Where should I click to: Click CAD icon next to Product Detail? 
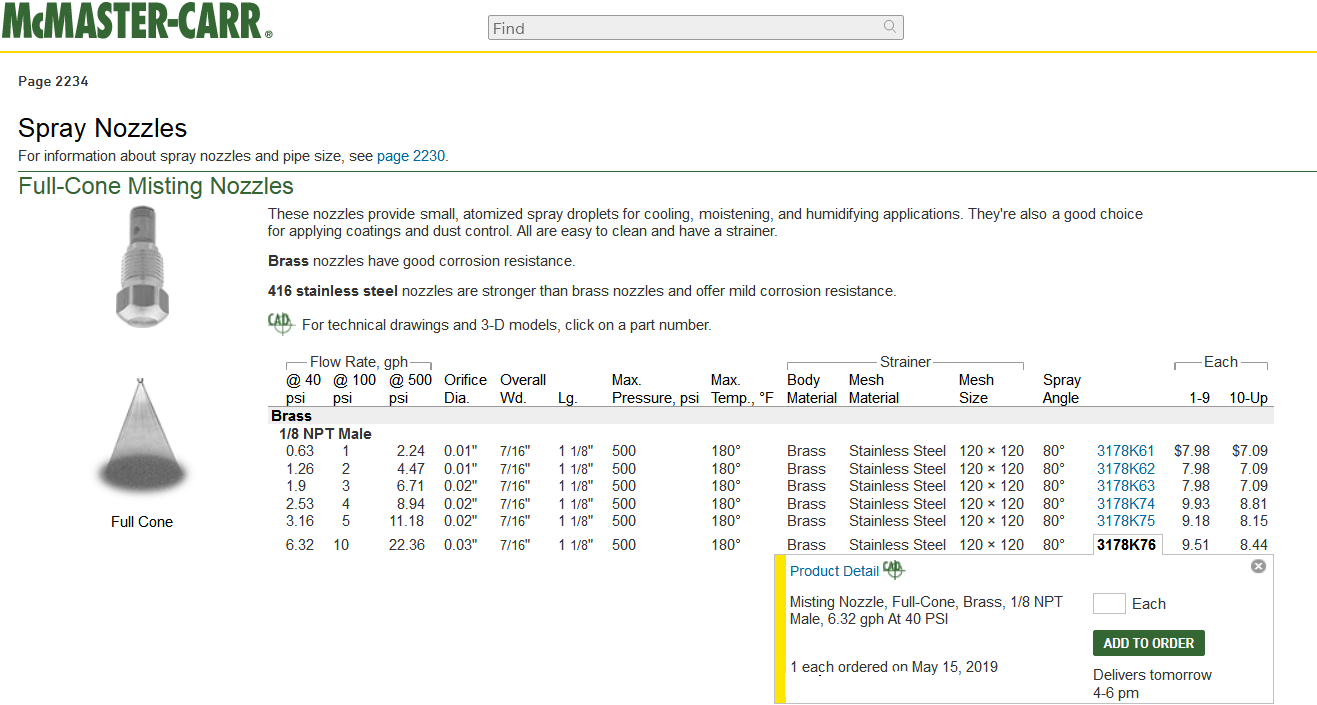[x=893, y=569]
